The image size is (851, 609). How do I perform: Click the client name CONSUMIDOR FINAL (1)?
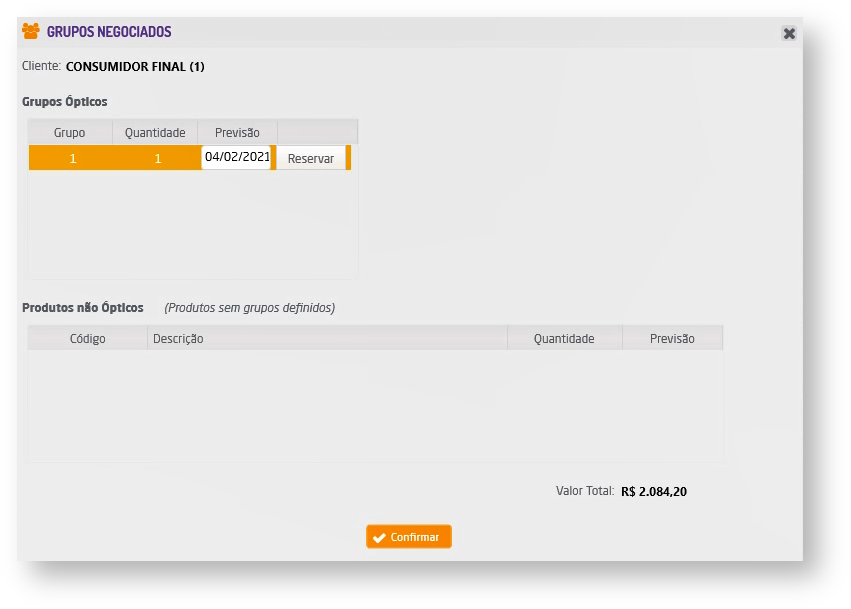[x=135, y=67]
